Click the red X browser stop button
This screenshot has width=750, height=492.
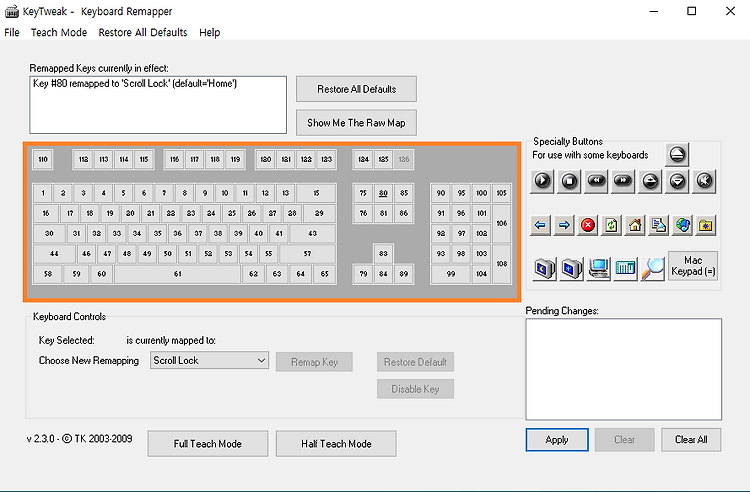point(588,225)
